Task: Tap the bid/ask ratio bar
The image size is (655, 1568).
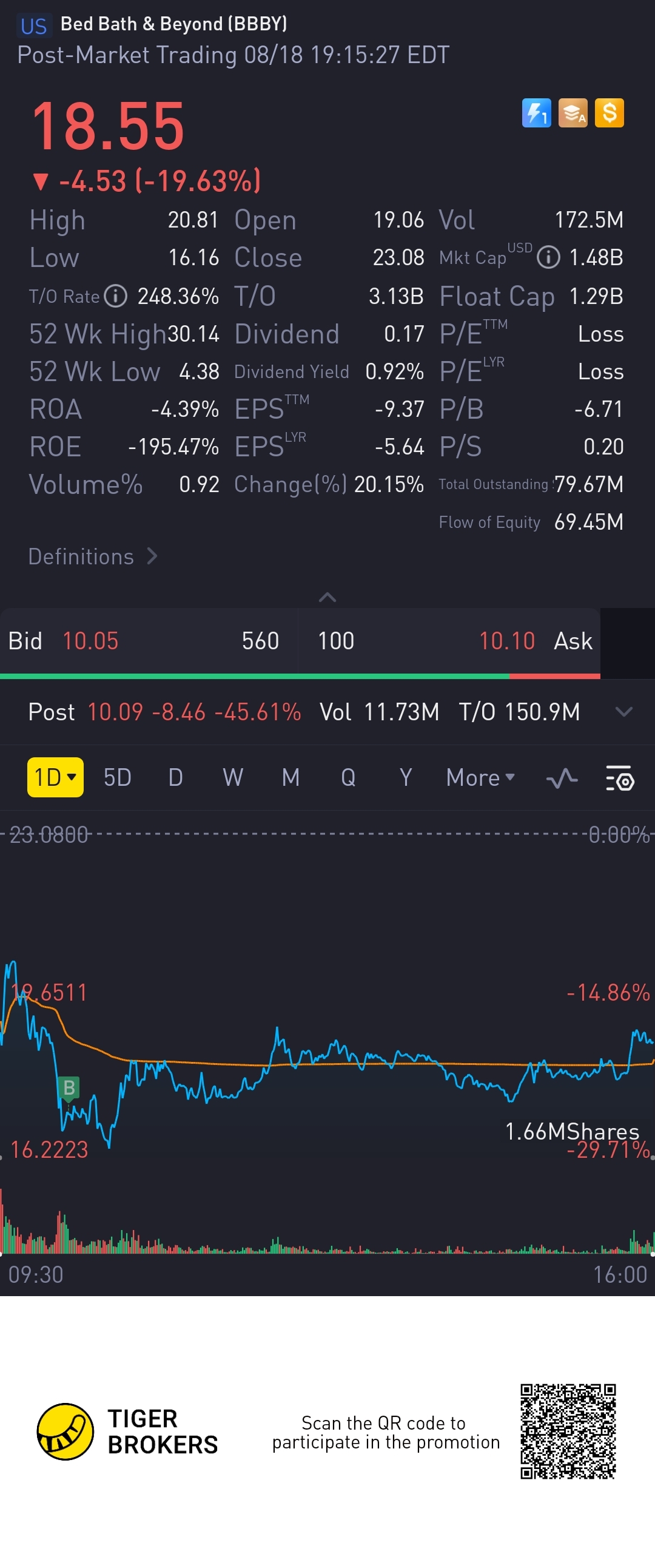Action: coord(300,676)
